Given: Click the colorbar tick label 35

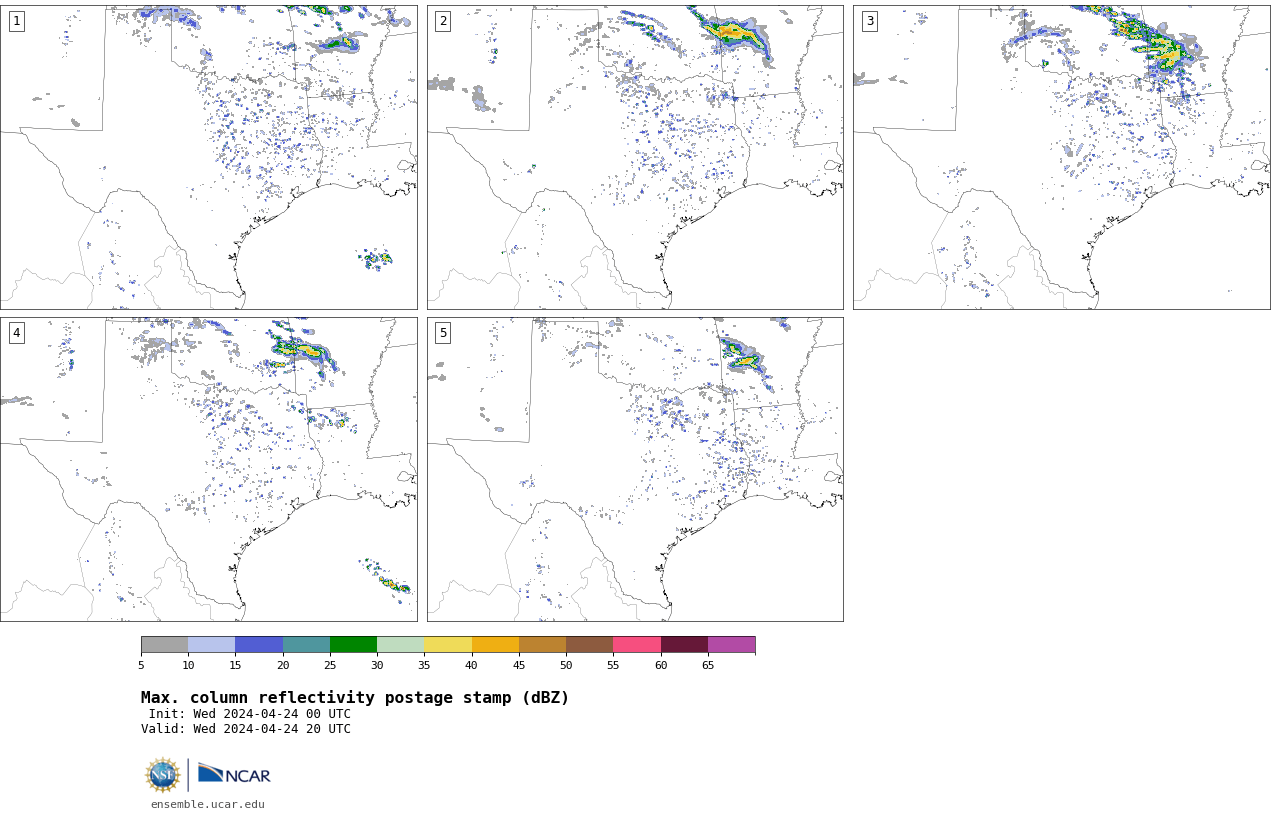Looking at the screenshot, I should tap(424, 665).
